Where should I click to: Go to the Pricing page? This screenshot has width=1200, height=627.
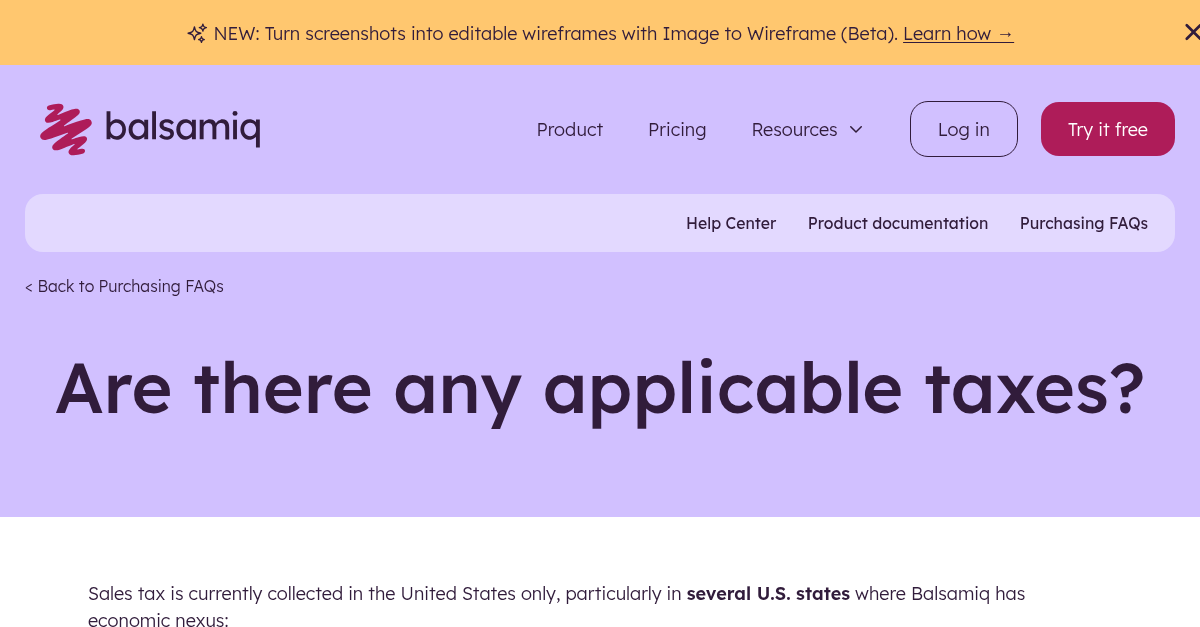677,130
